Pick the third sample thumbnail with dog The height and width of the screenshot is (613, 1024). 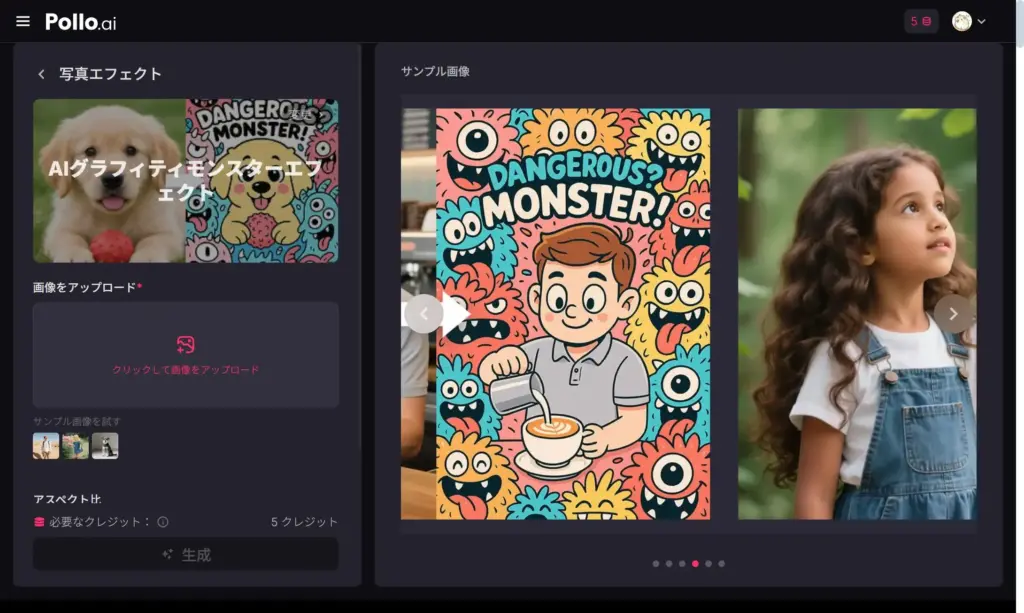click(x=105, y=446)
